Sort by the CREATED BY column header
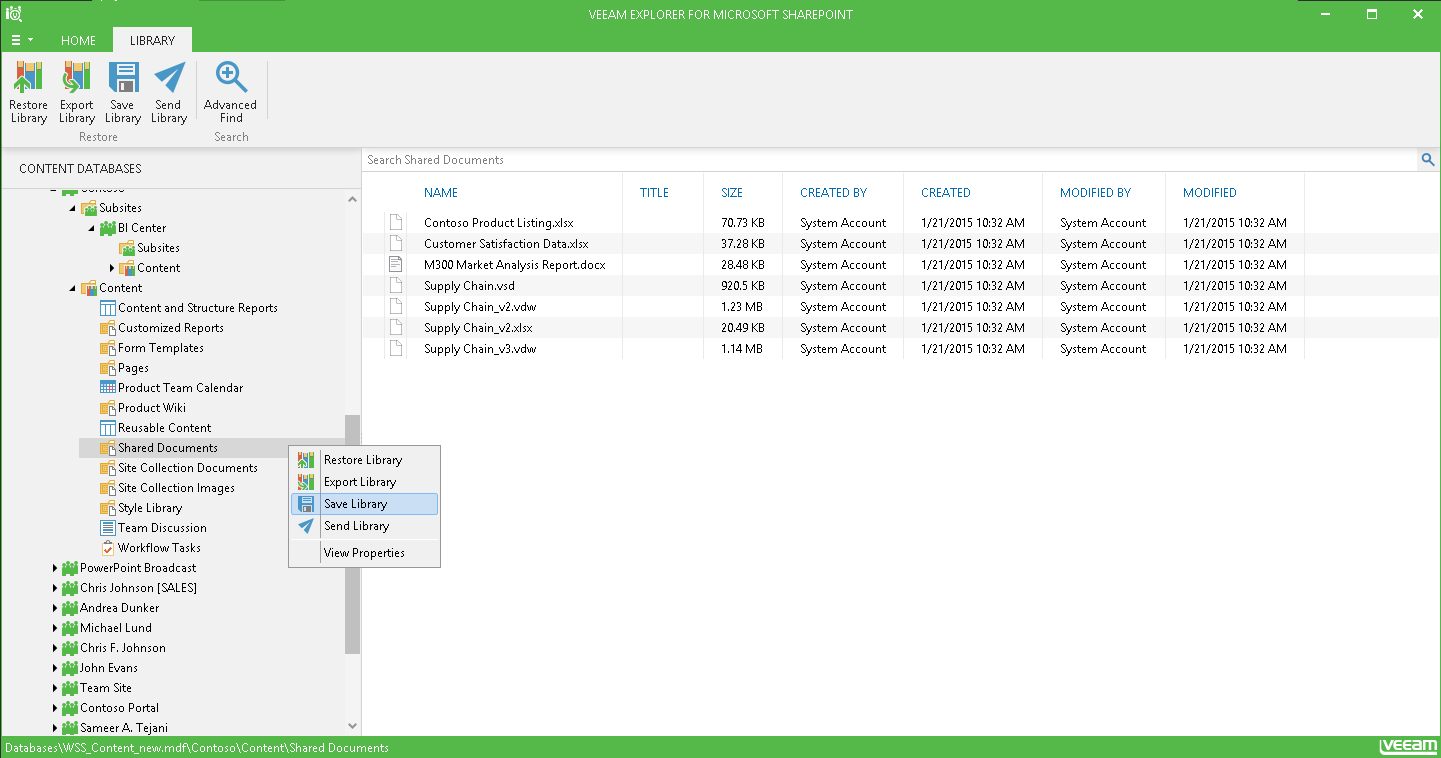The height and width of the screenshot is (758, 1441). (x=834, y=193)
